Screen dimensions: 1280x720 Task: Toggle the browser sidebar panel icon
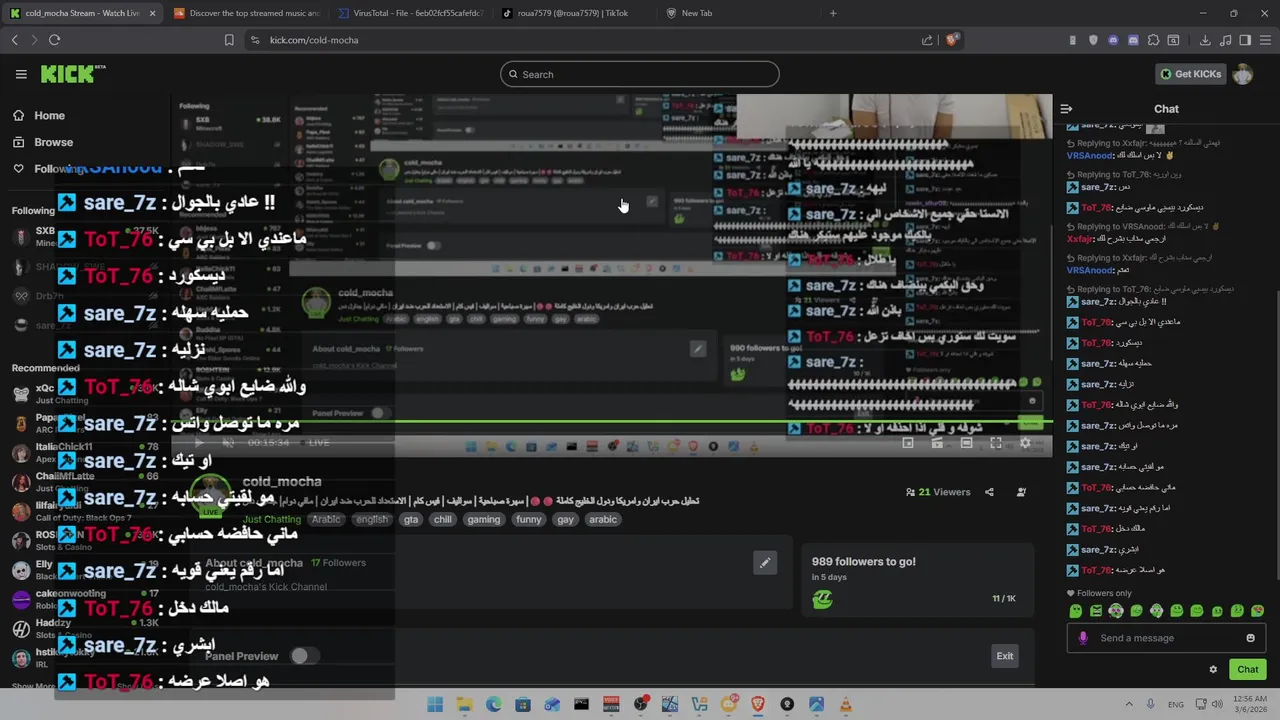[1245, 40]
